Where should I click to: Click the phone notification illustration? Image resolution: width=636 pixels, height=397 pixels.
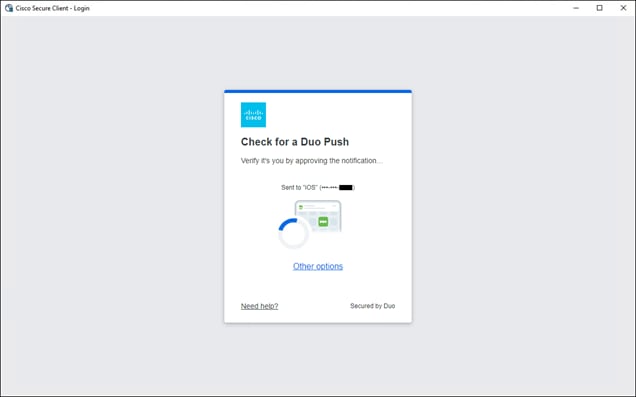pos(318,216)
